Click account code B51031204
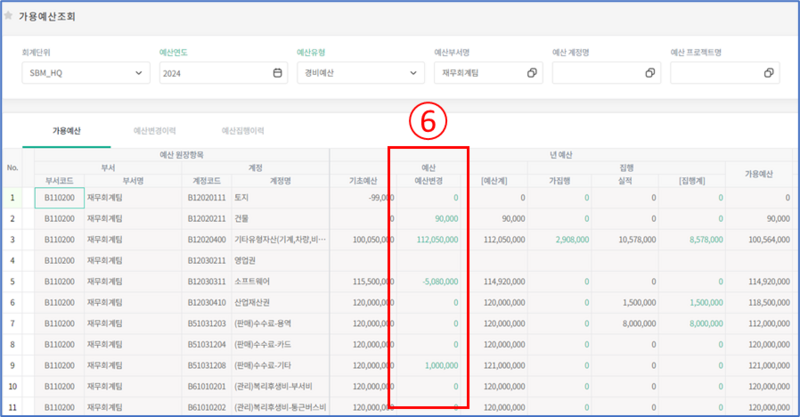This screenshot has width=800, height=417. click(207, 345)
